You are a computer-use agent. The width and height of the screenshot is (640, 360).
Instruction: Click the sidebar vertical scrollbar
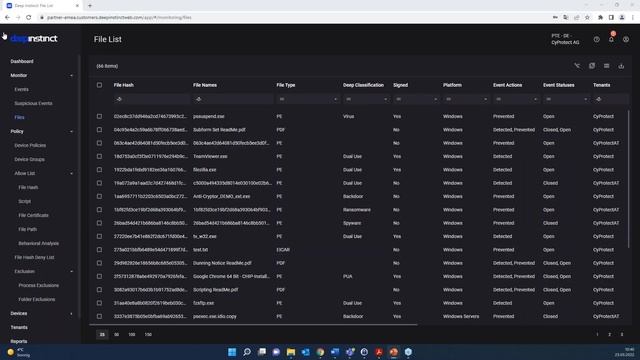pyautogui.click(x=79, y=186)
